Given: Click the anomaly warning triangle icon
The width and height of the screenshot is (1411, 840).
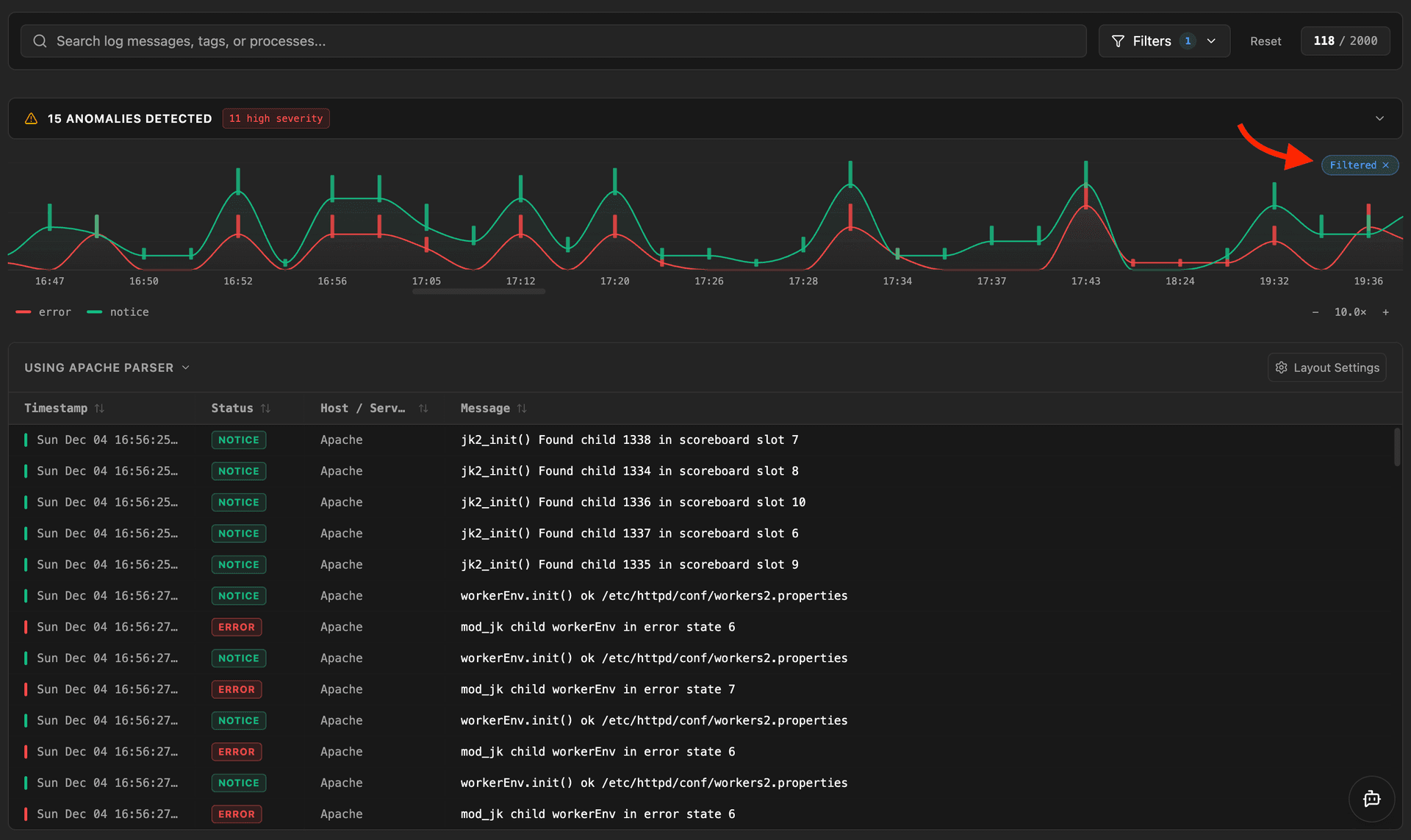Looking at the screenshot, I should [31, 118].
